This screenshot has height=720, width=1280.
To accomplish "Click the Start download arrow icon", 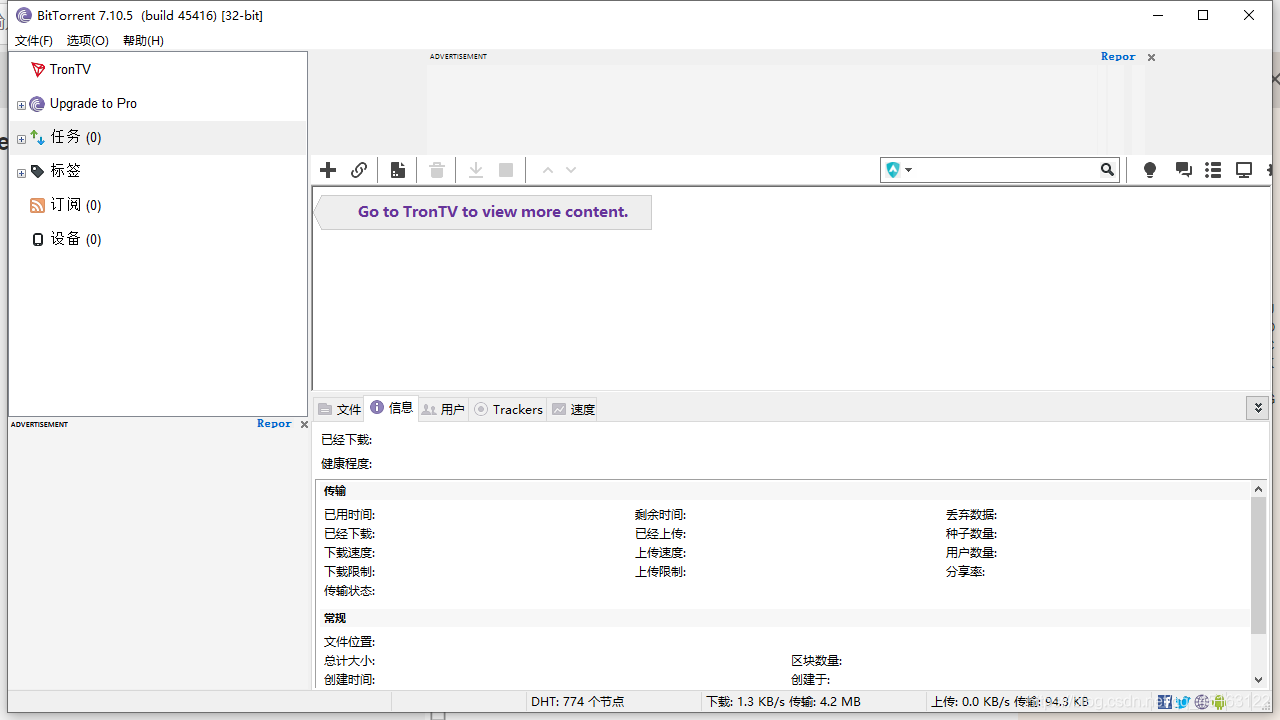I will (476, 170).
